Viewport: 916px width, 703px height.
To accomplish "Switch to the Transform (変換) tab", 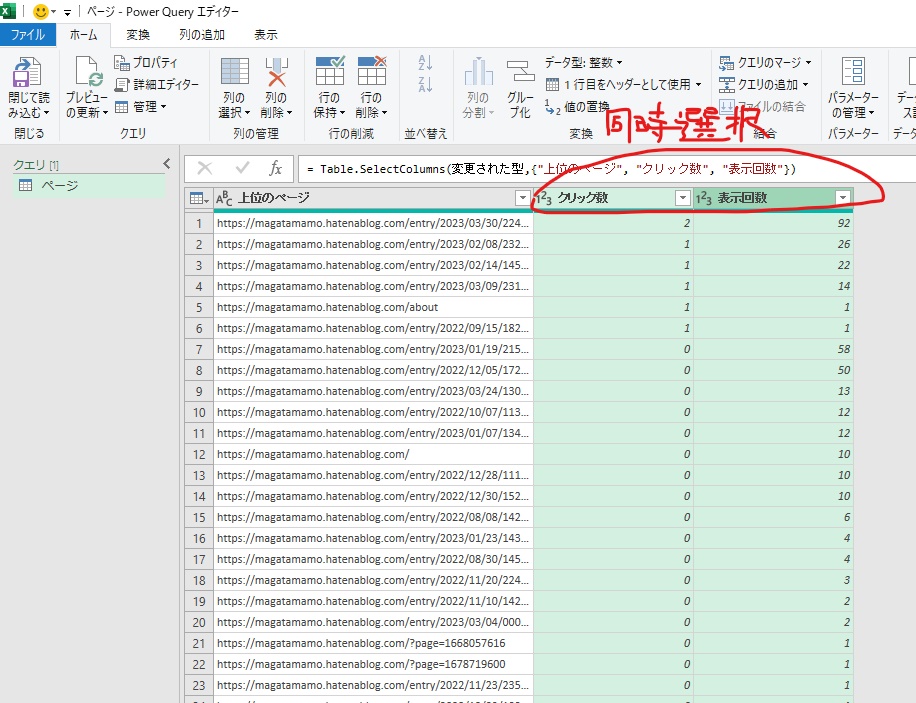I will tap(138, 34).
